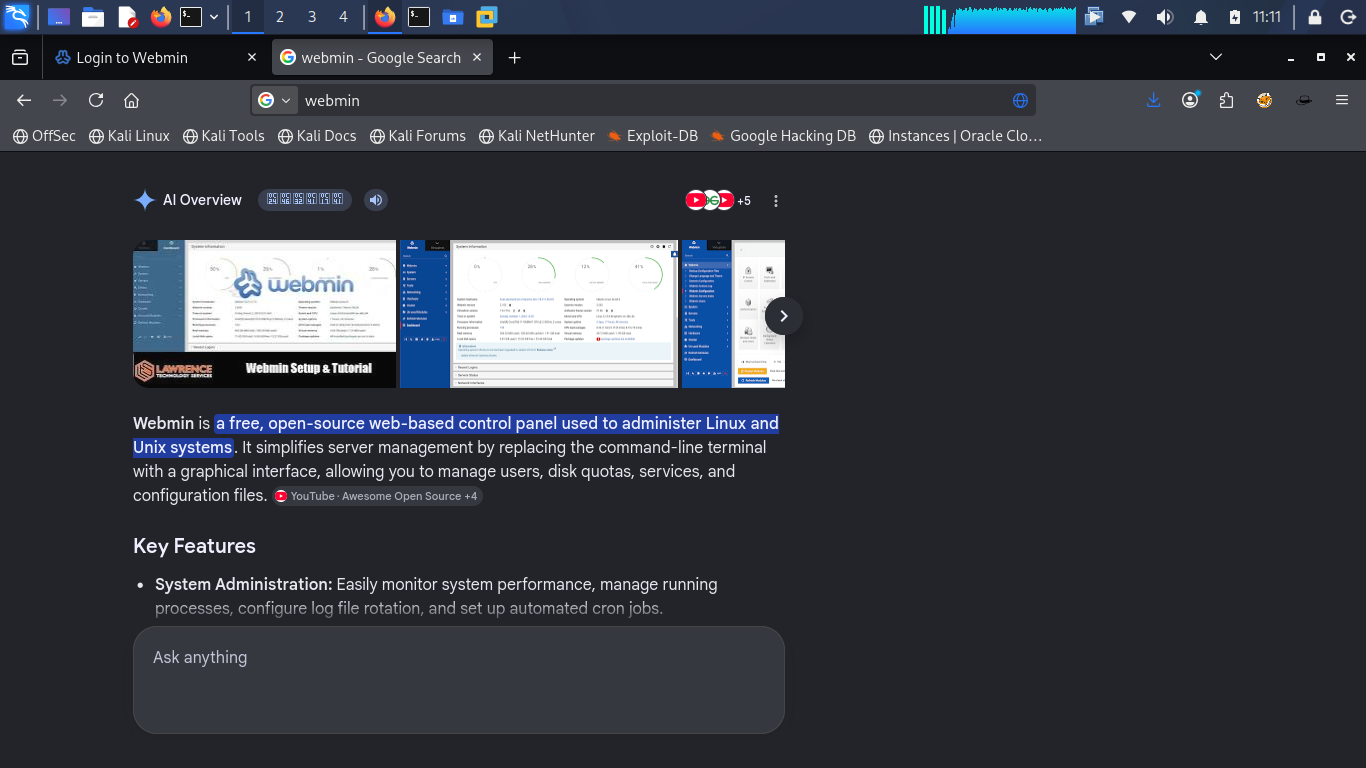1366x768 pixels.
Task: Focus the file manager window in taskbar
Action: click(453, 17)
